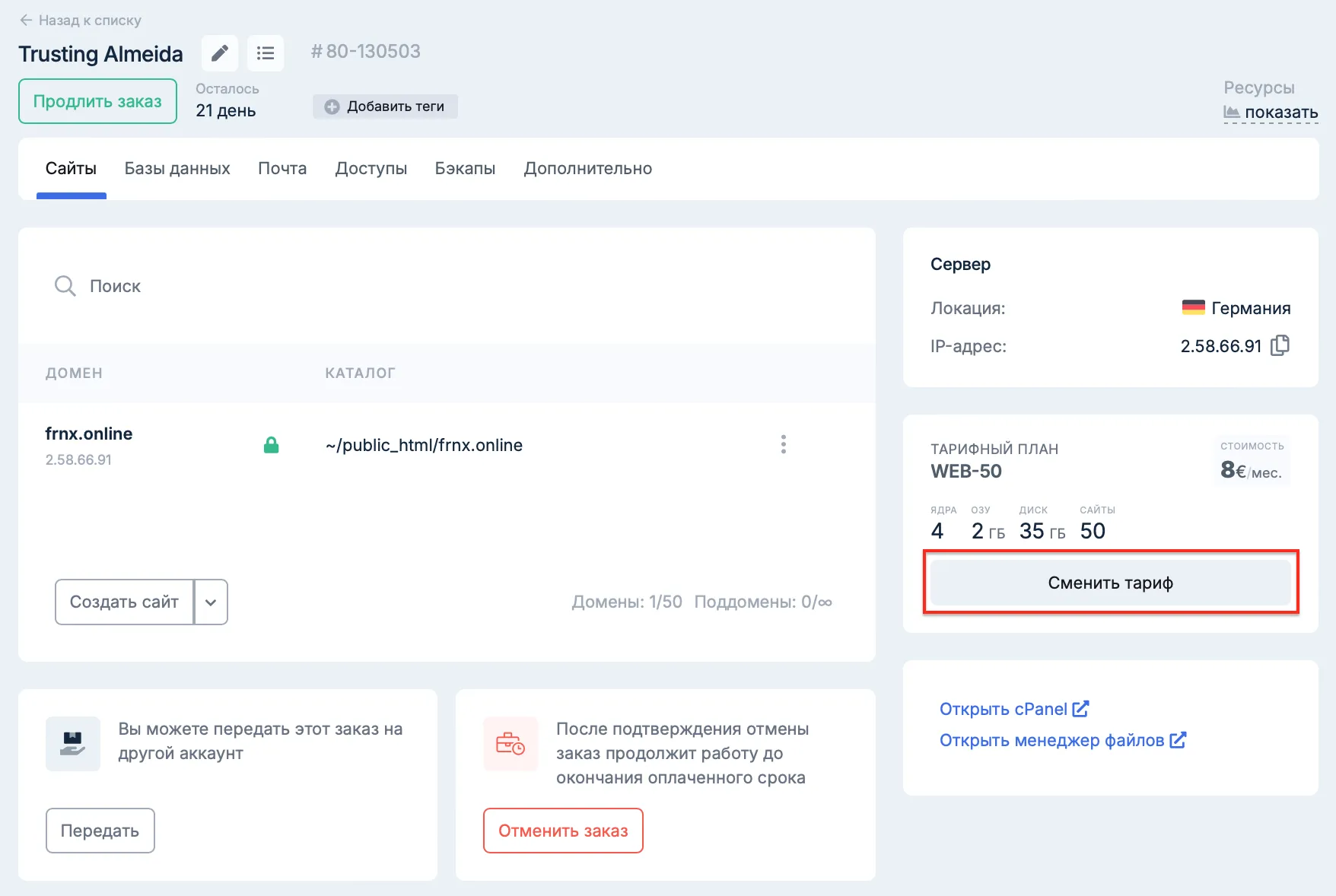The width and height of the screenshot is (1336, 896).
Task: Click the pencil edit-name icon
Action: point(220,53)
